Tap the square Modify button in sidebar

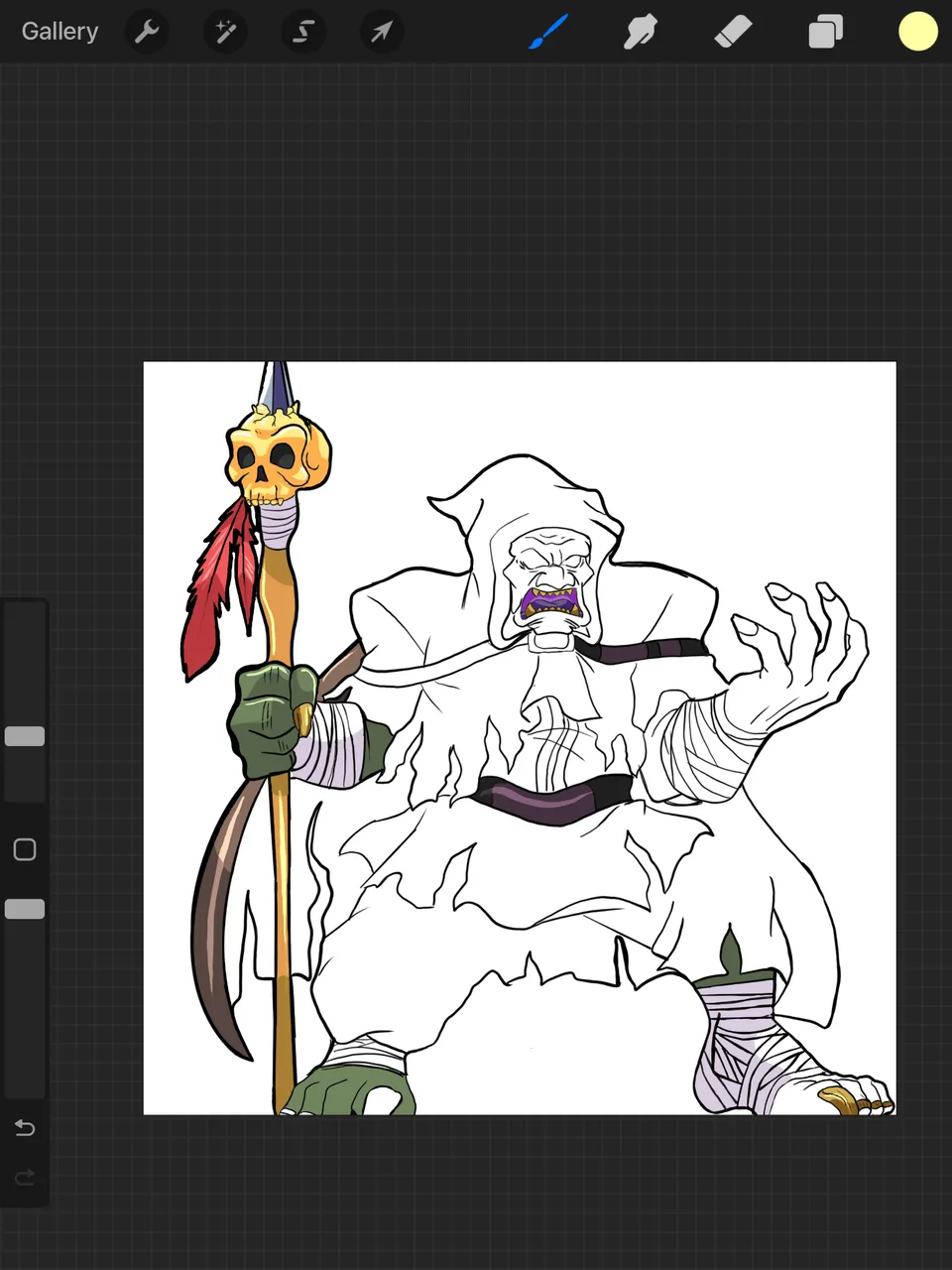pyautogui.click(x=25, y=849)
